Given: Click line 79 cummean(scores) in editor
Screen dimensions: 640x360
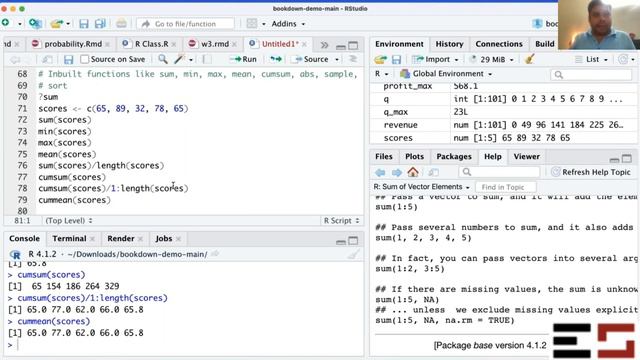Looking at the screenshot, I should coord(74,200).
